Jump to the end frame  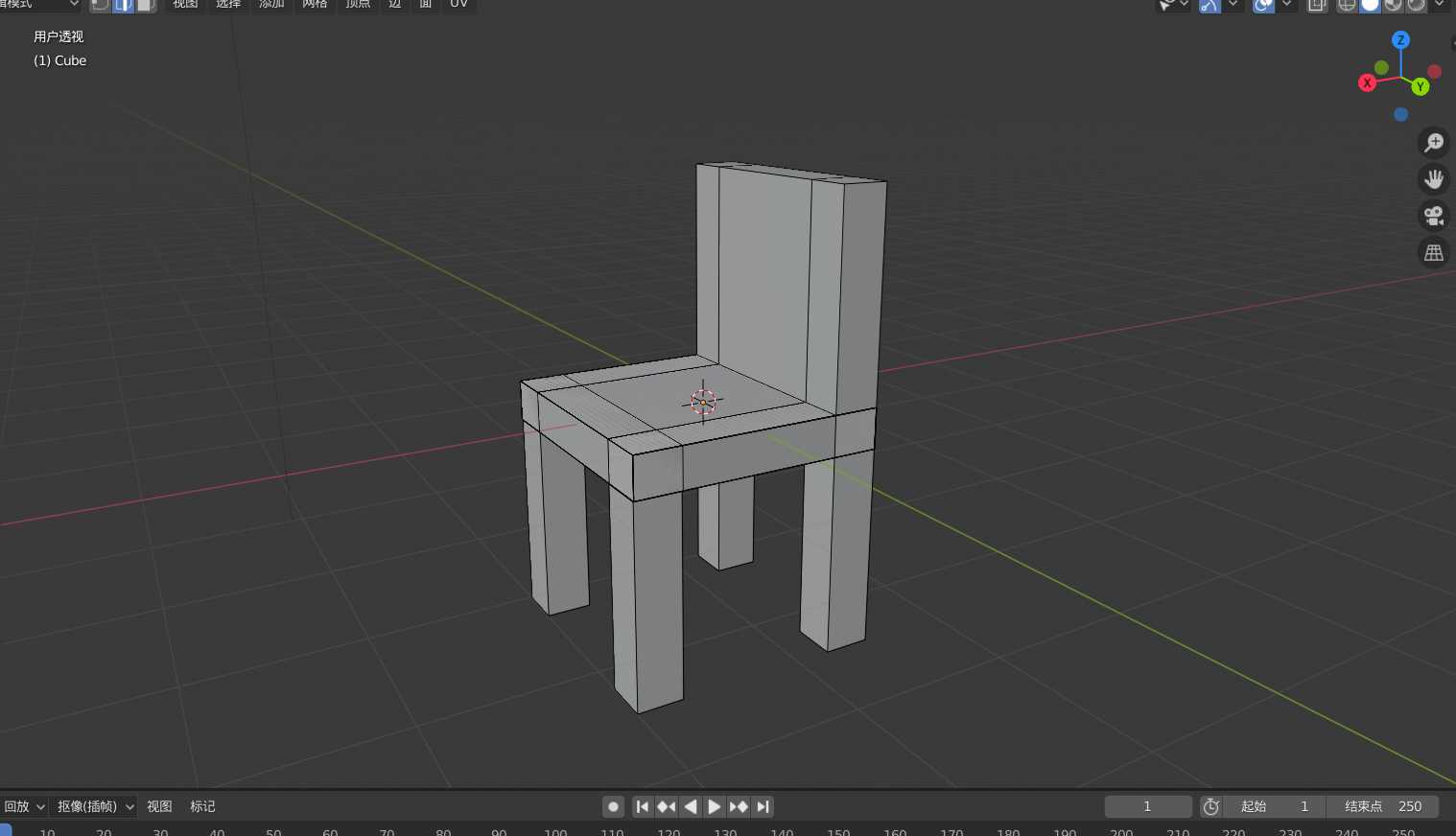[x=763, y=807]
